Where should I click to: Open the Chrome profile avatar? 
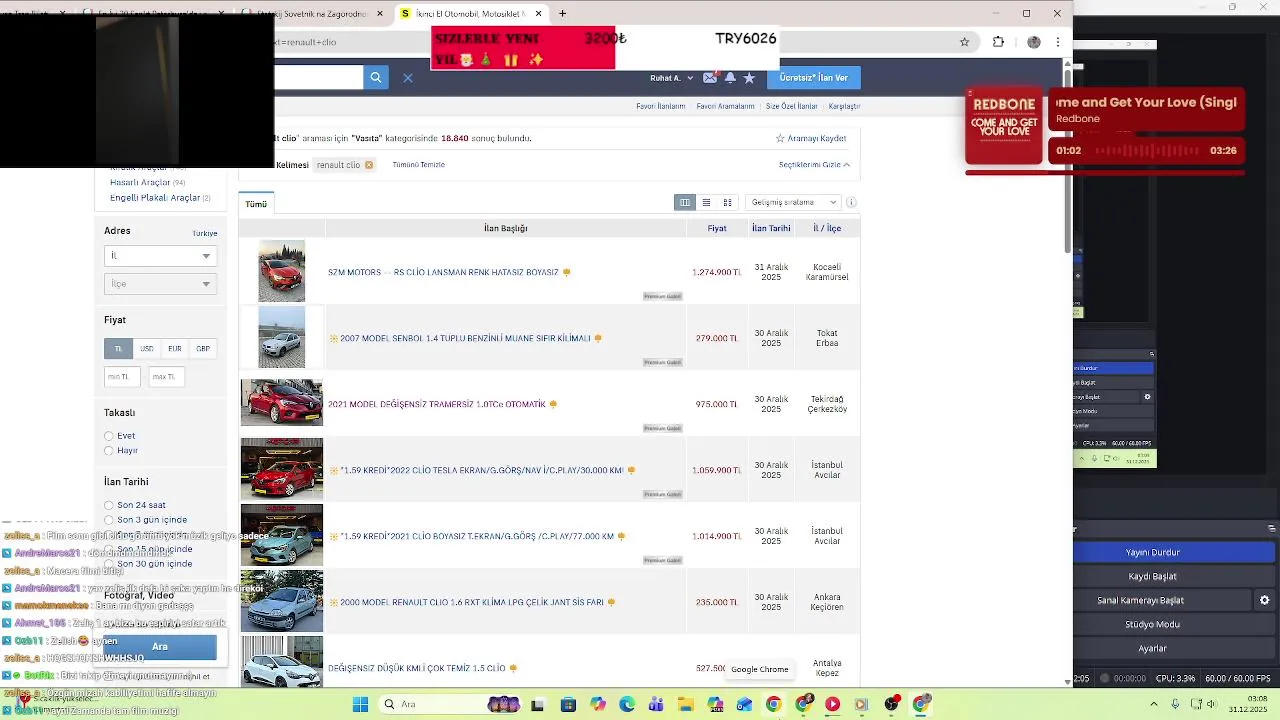1034,42
